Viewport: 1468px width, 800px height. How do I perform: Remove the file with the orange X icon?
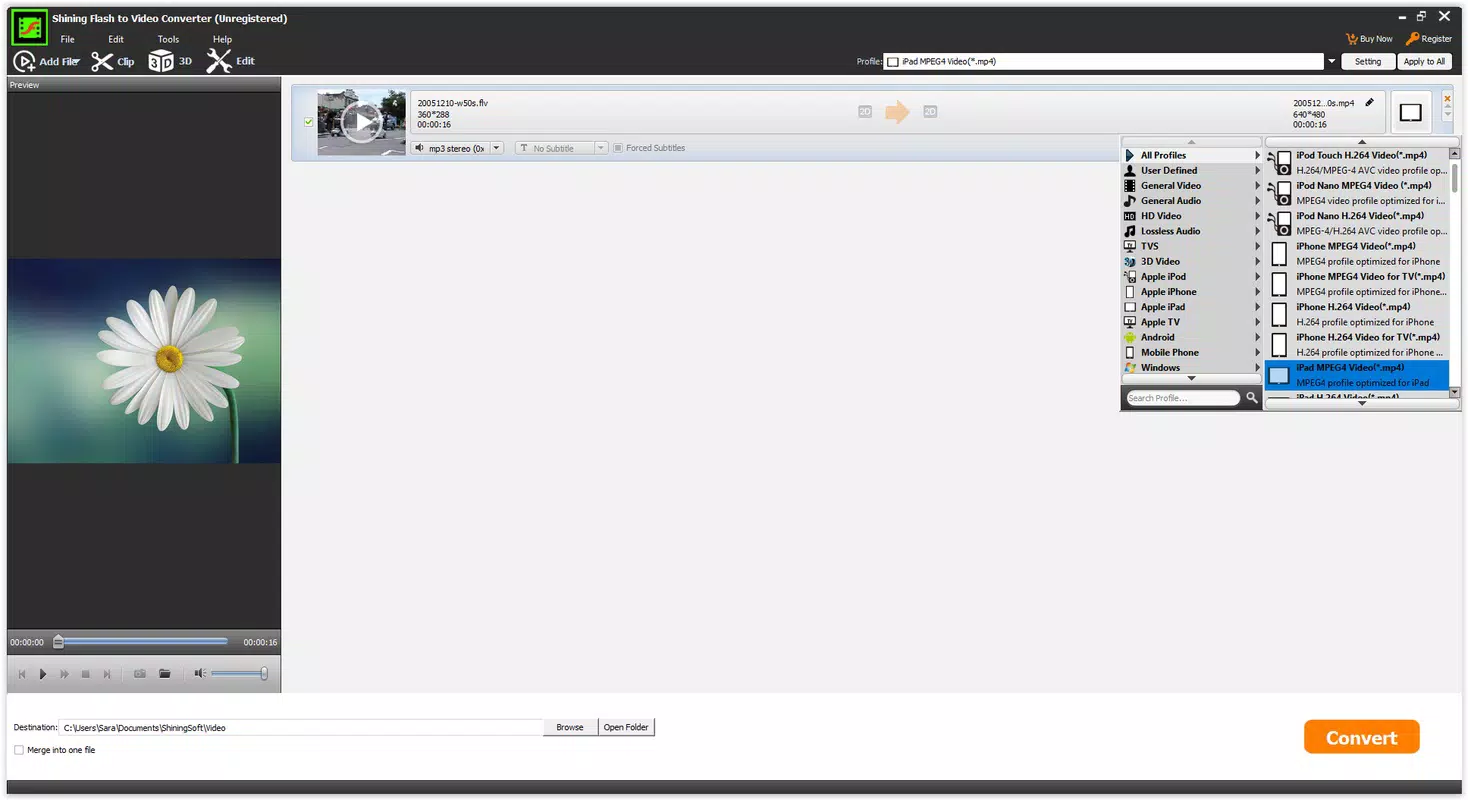pyautogui.click(x=1447, y=98)
